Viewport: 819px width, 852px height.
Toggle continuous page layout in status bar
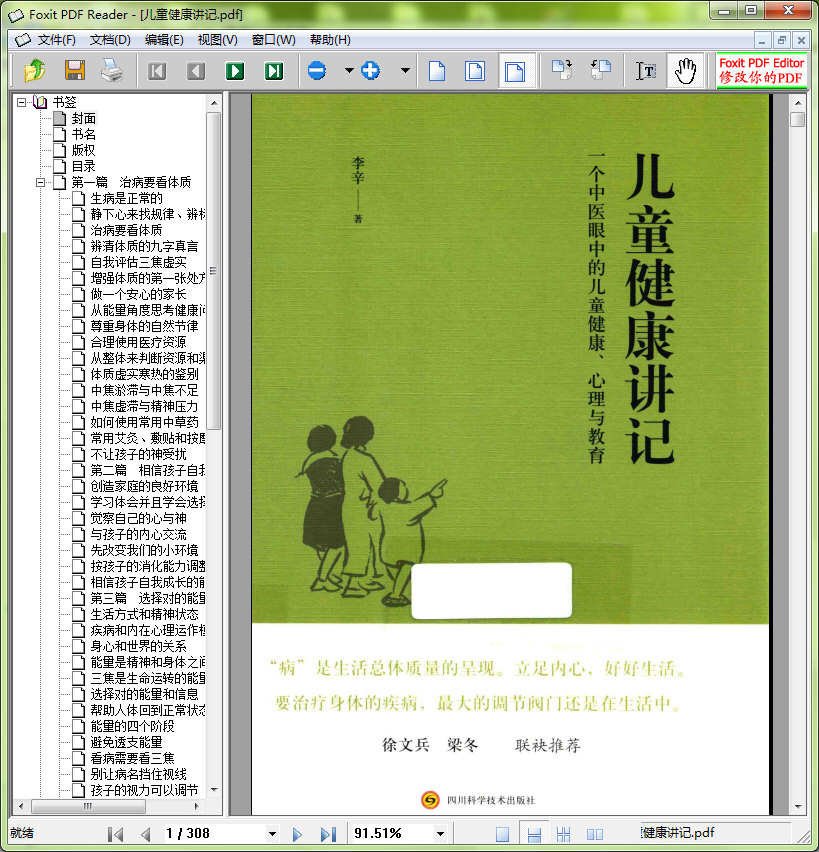pos(534,833)
